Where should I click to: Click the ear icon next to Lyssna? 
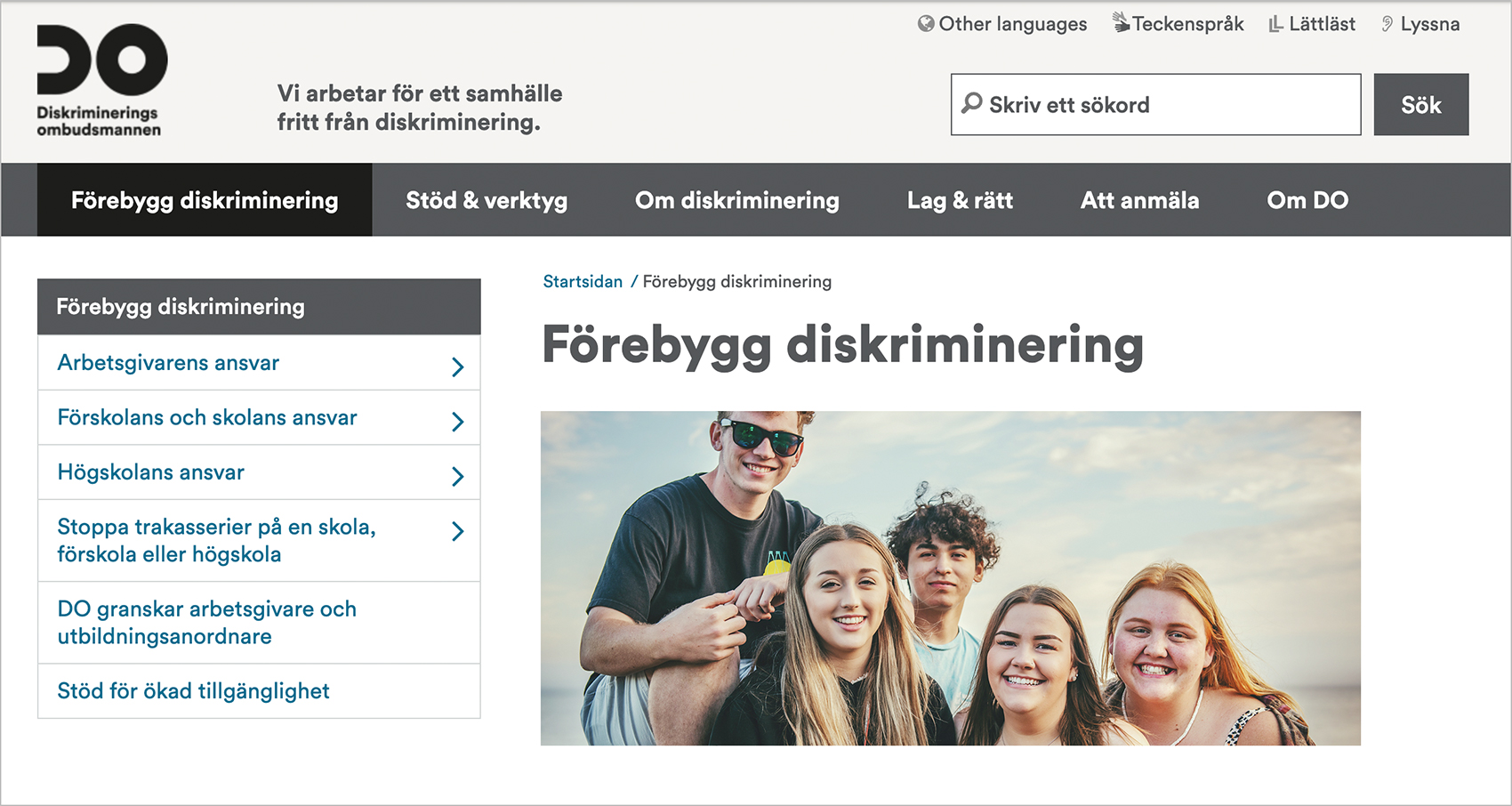[x=1387, y=24]
